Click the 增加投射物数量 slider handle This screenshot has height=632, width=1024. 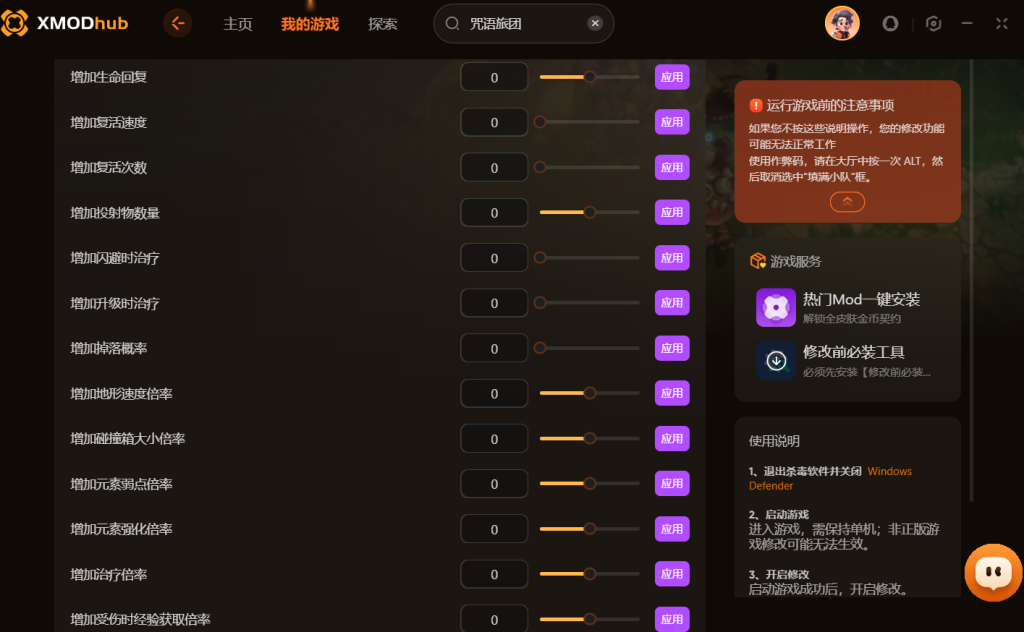point(590,212)
